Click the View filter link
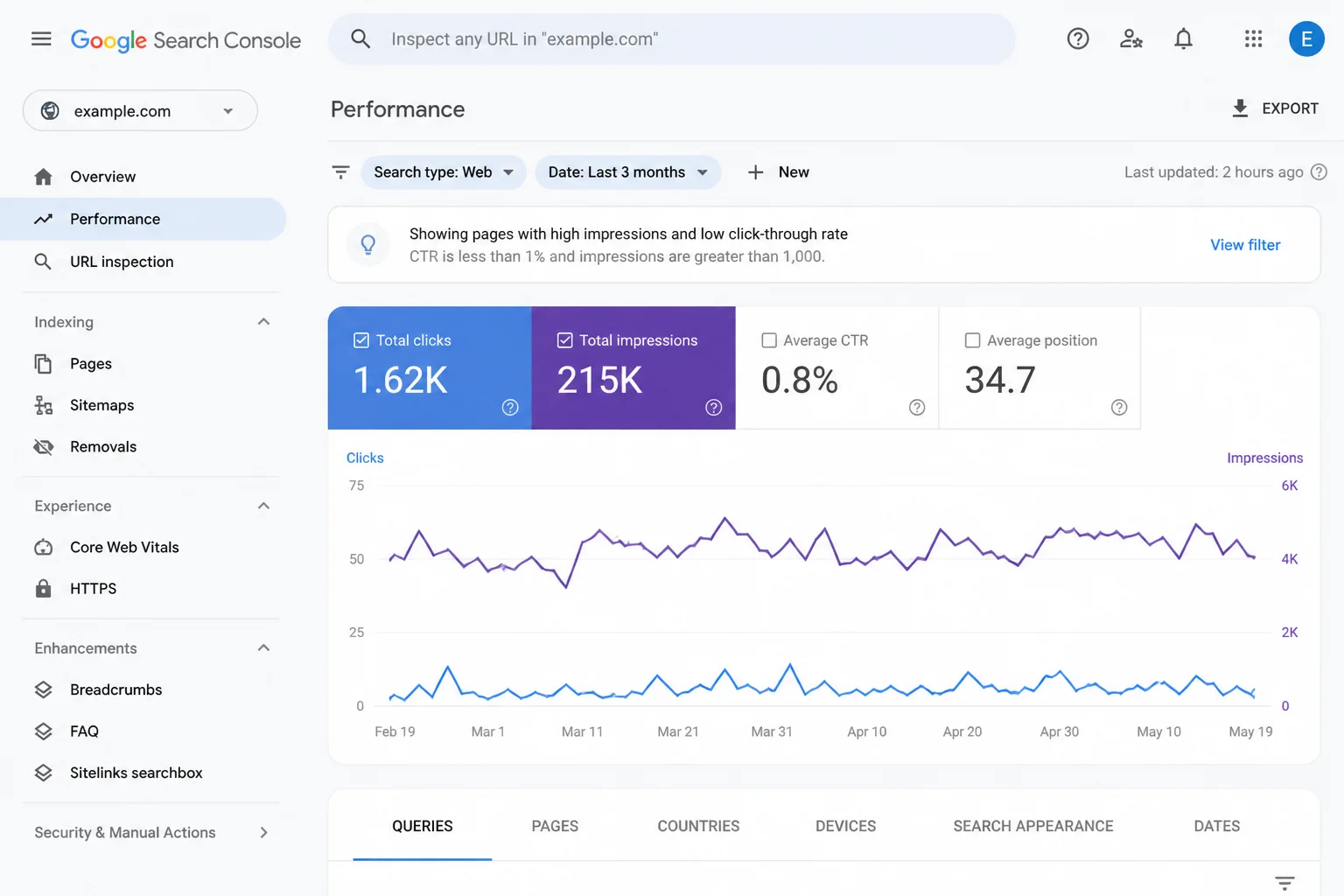This screenshot has height=896, width=1344. tap(1245, 245)
